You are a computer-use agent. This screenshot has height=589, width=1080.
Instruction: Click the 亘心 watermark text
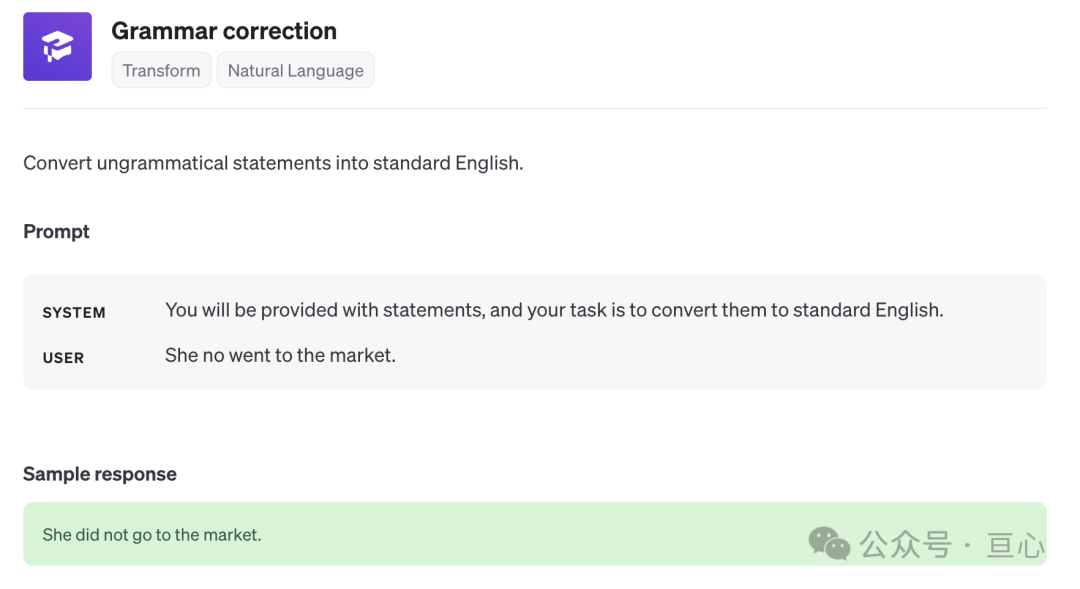tap(1015, 544)
